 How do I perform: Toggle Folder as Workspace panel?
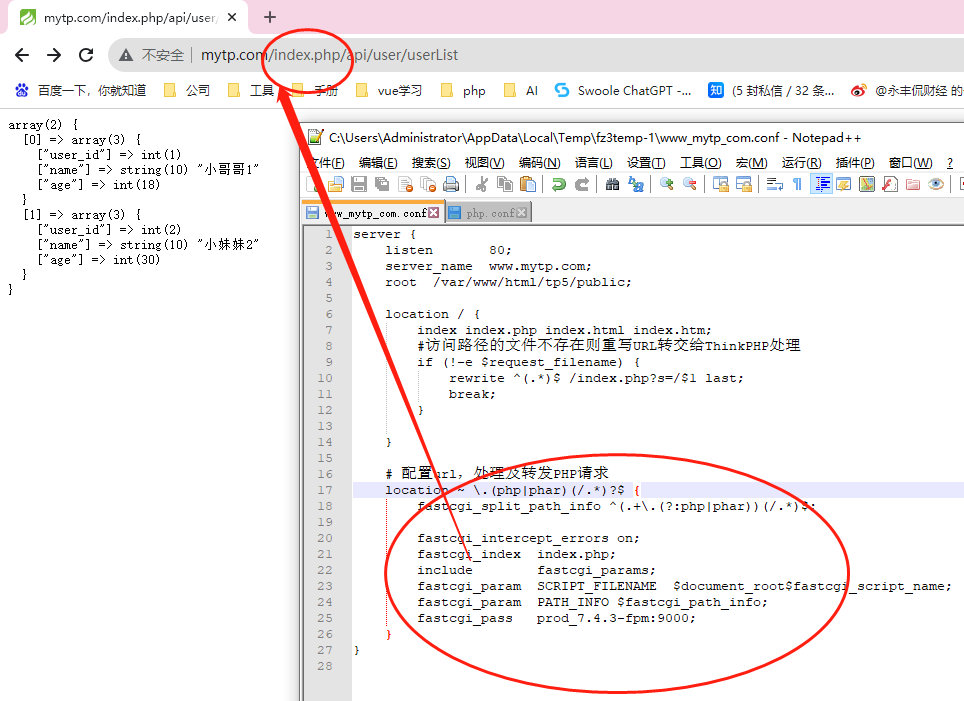[x=913, y=184]
